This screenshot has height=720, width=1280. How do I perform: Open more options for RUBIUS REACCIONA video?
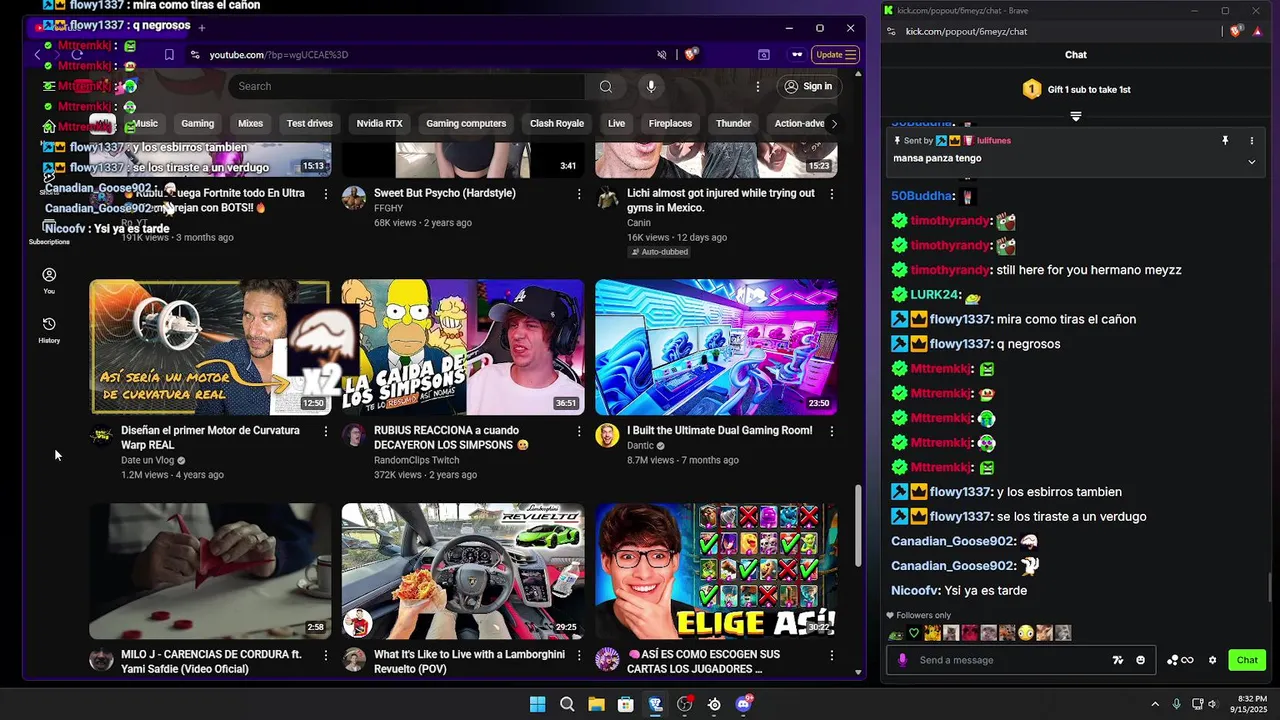(x=579, y=431)
